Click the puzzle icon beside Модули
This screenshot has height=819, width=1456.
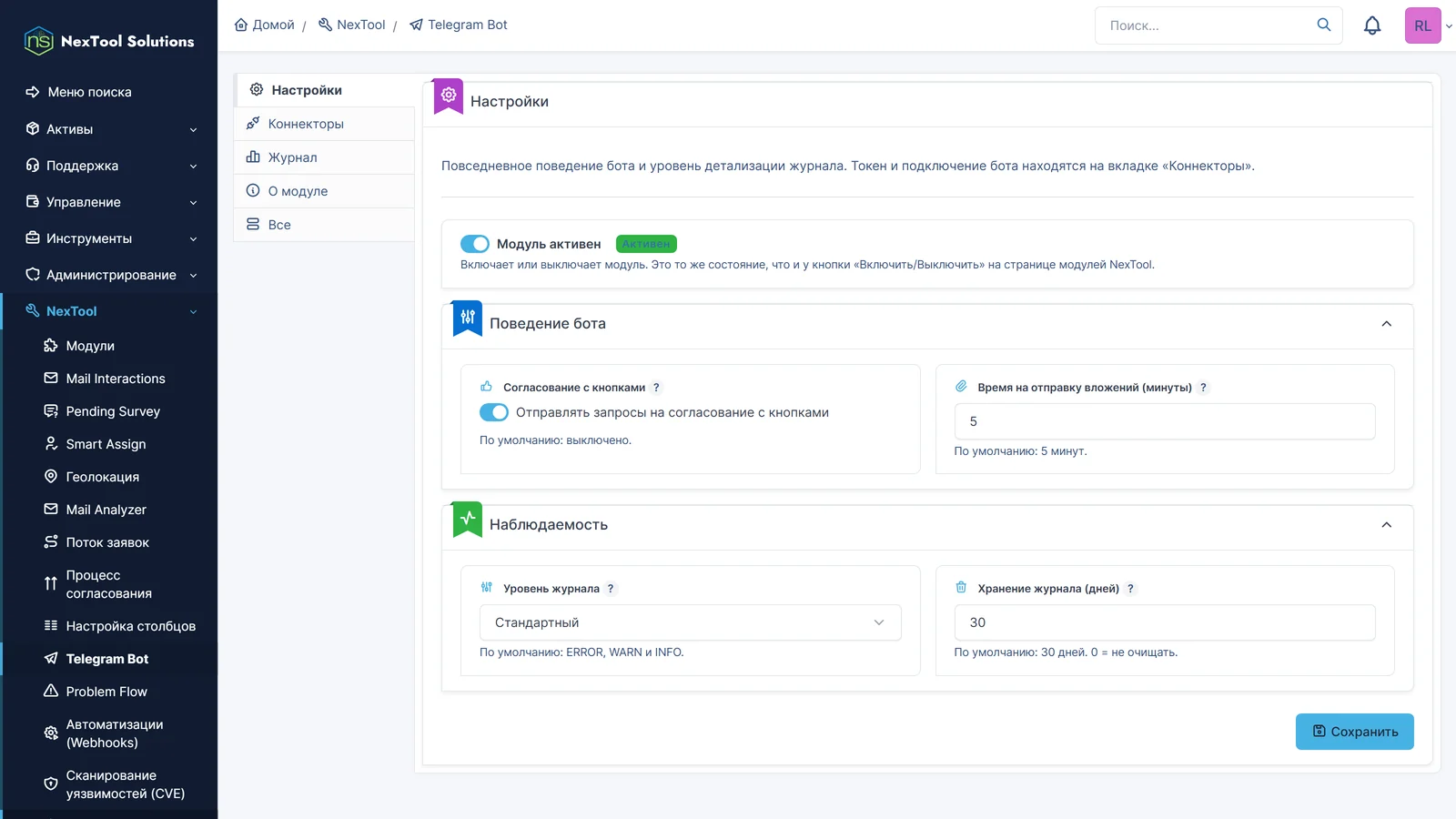pyautogui.click(x=51, y=346)
